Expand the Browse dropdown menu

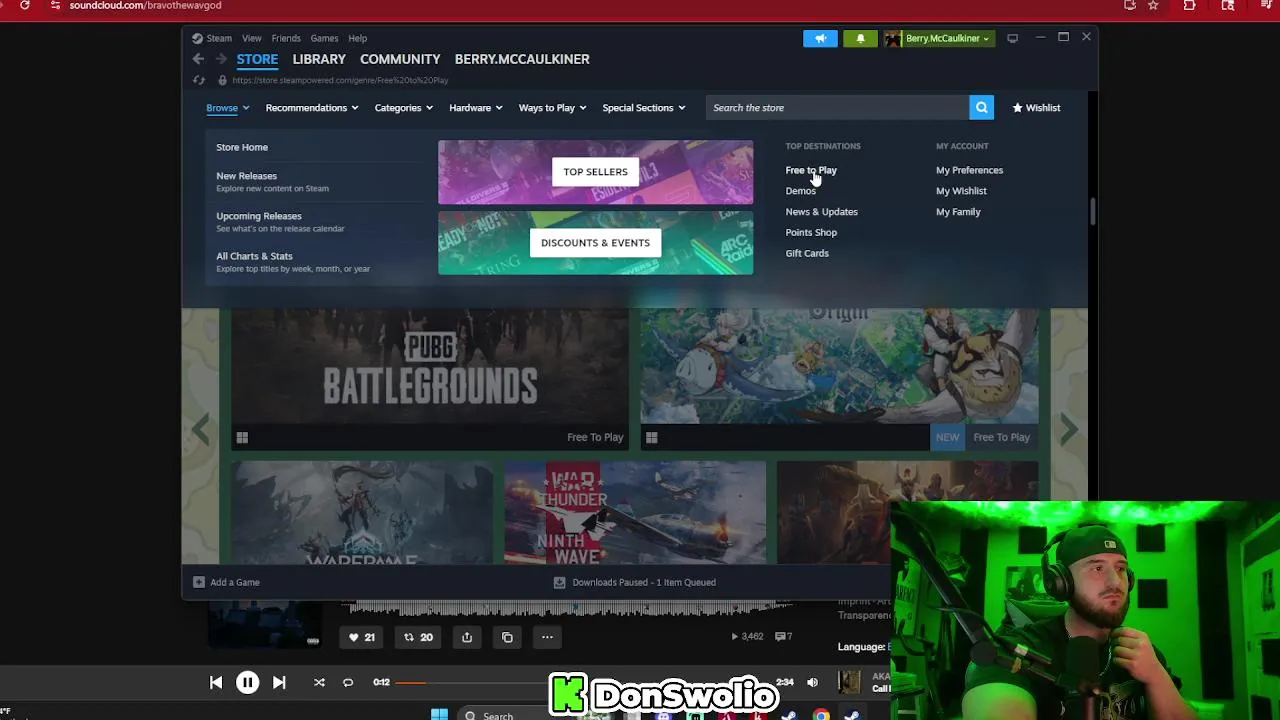[x=228, y=108]
